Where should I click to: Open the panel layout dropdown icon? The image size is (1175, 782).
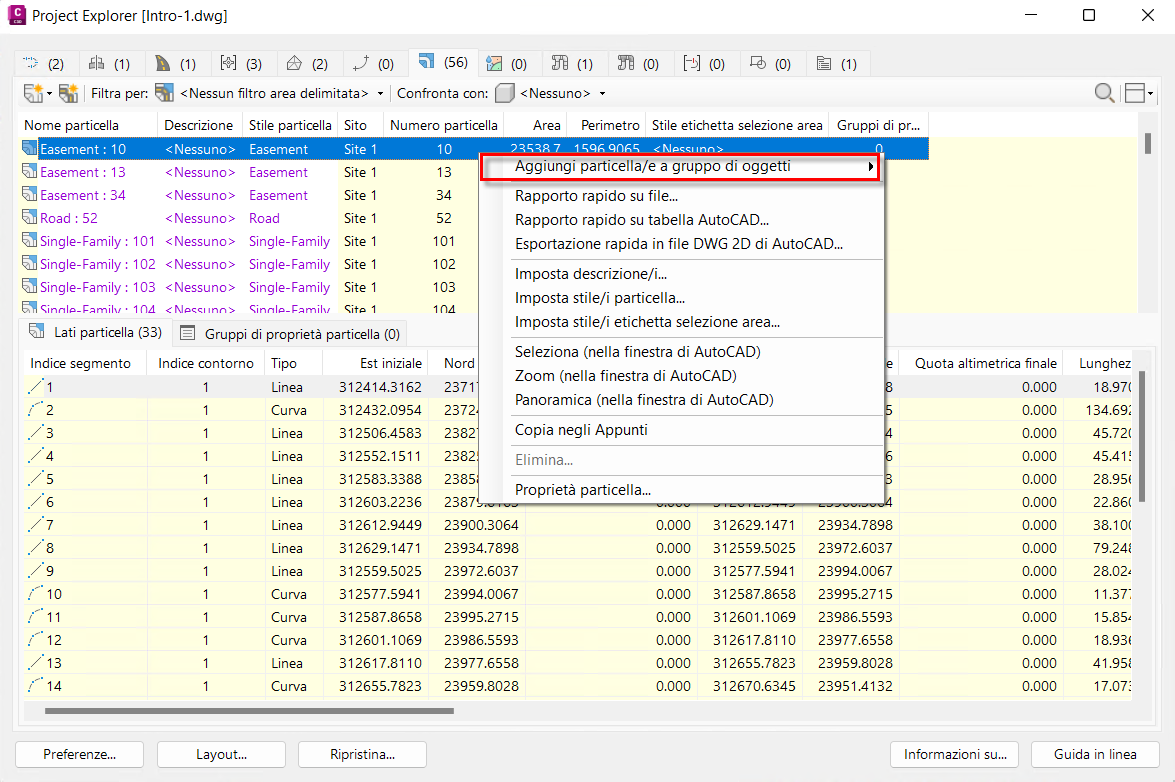tap(1138, 93)
